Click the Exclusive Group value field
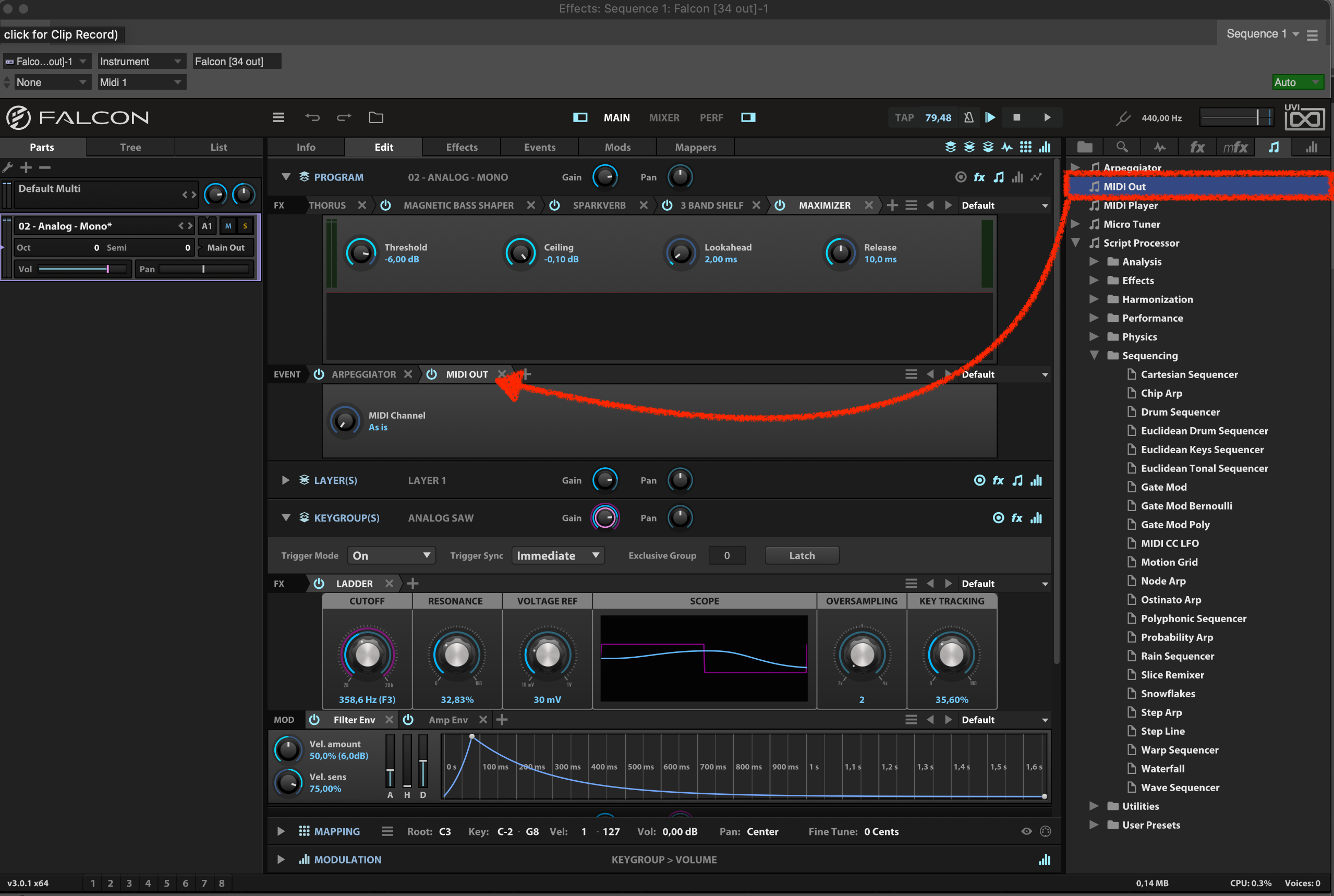 coord(726,555)
